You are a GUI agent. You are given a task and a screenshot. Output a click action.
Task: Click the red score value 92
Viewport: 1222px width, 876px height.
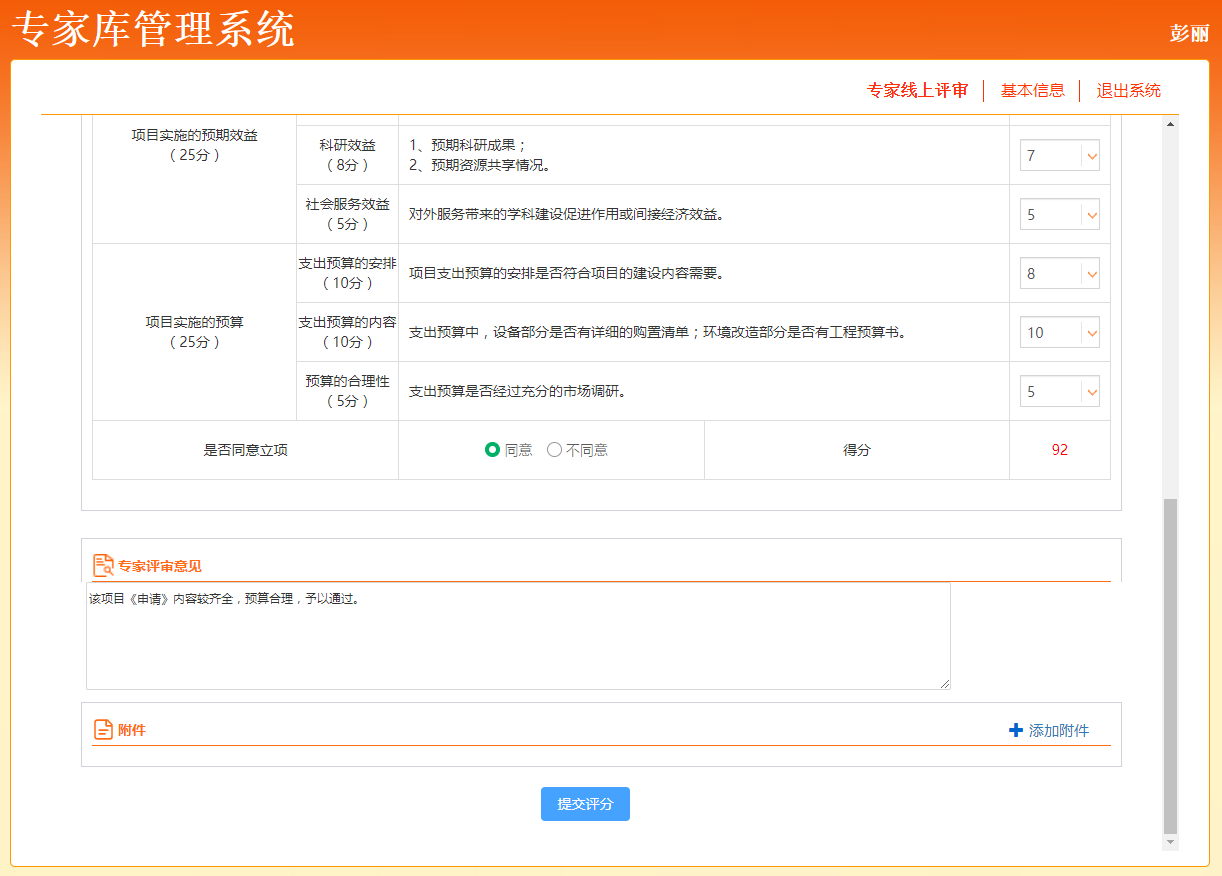(1060, 450)
